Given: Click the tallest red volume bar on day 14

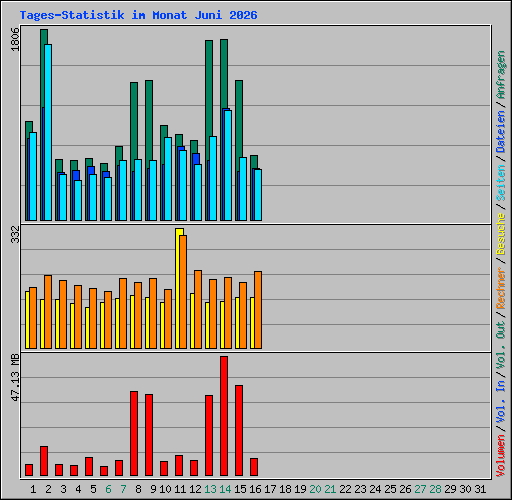Looking at the screenshot, I should pos(224,416).
